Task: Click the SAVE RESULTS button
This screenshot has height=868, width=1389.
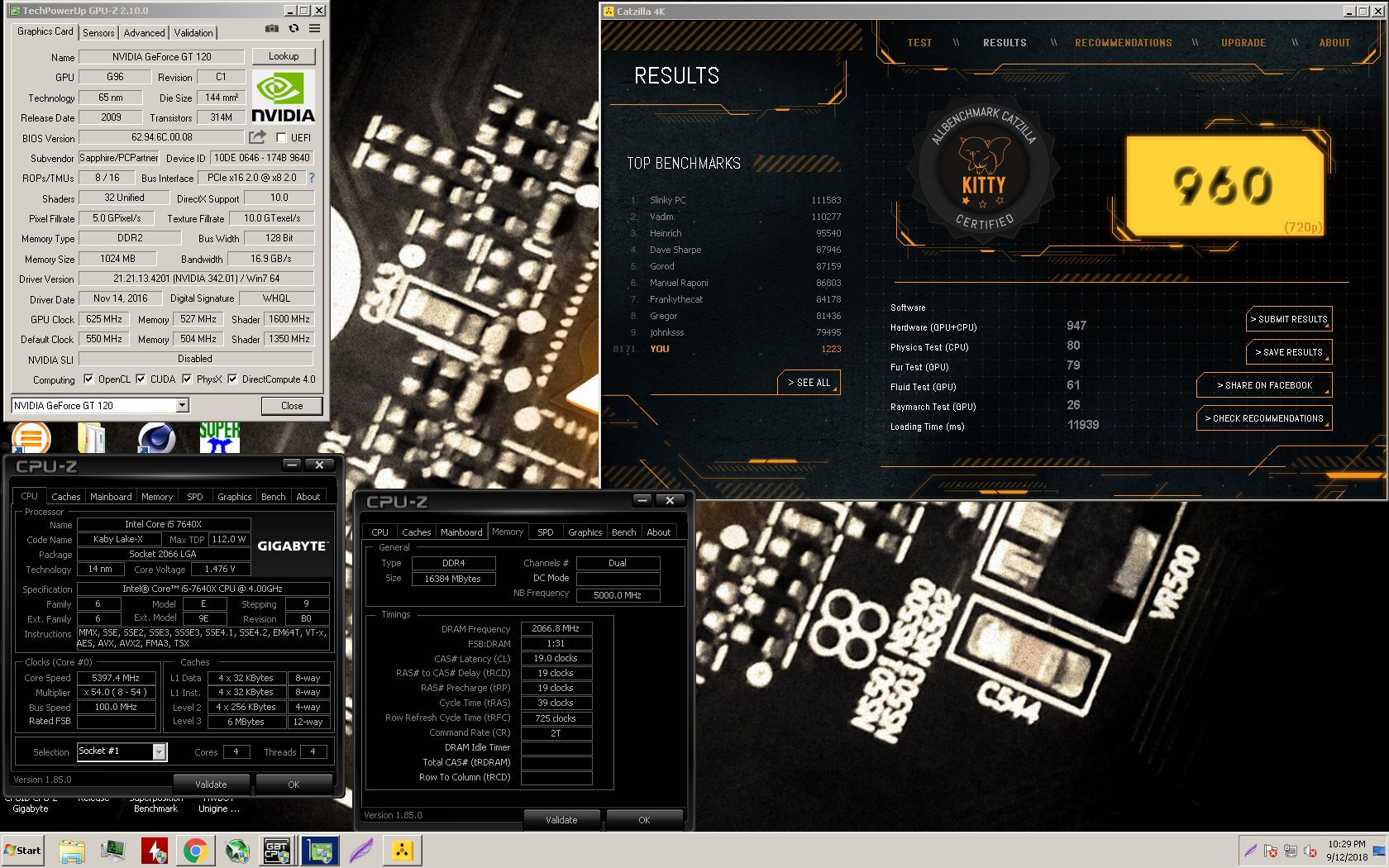Action: click(1289, 352)
